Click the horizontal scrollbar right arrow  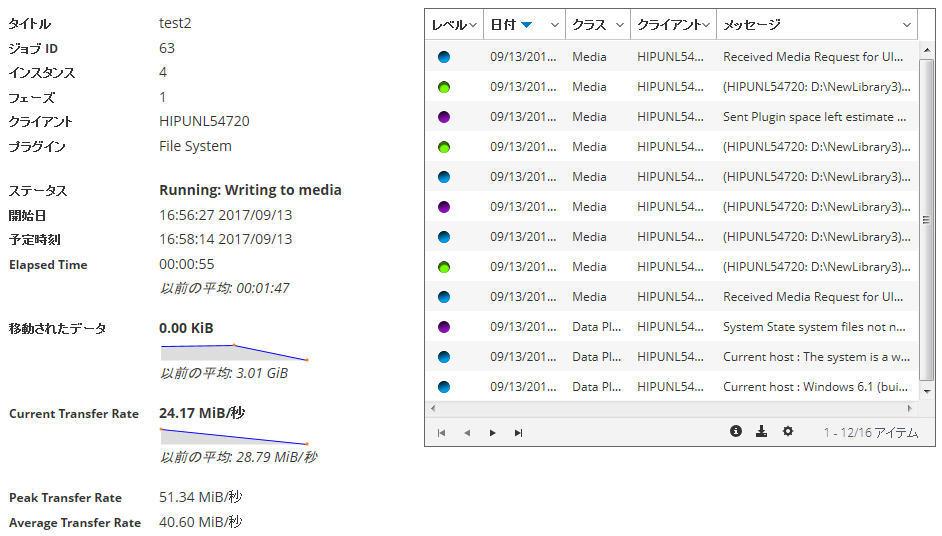pyautogui.click(x=910, y=409)
